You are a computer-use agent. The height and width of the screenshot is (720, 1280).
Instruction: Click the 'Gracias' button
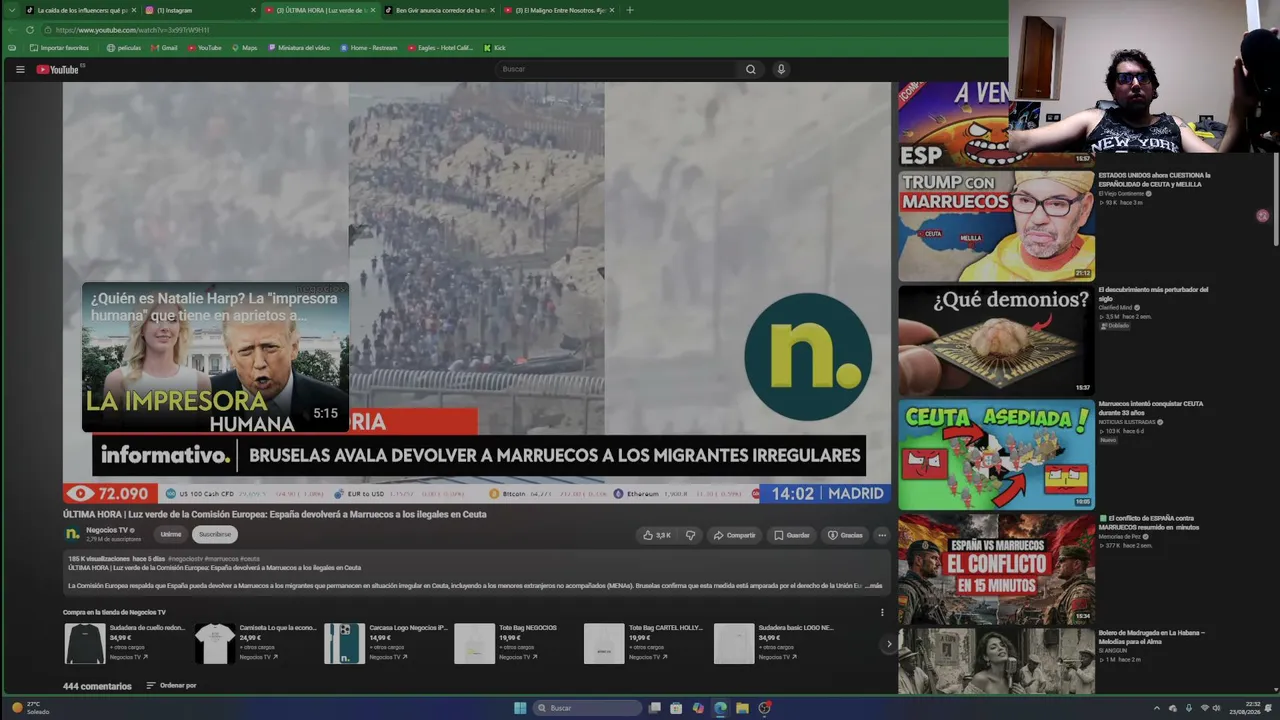coord(845,535)
